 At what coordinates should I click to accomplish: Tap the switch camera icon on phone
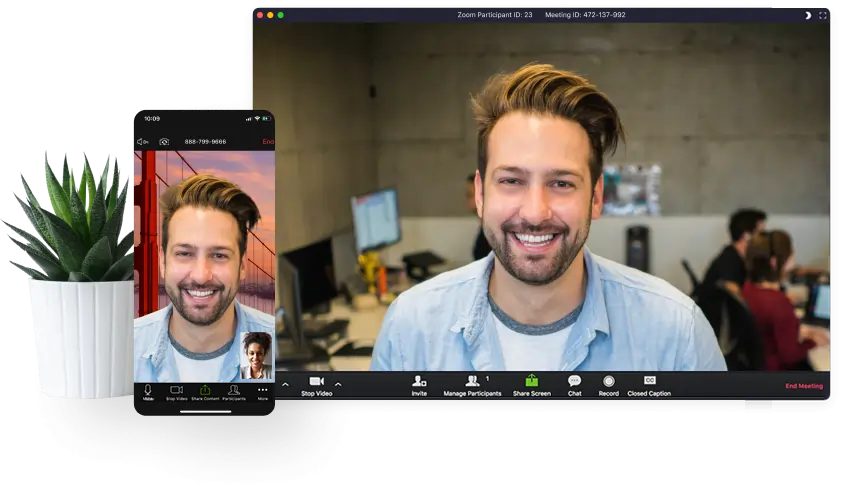point(164,141)
